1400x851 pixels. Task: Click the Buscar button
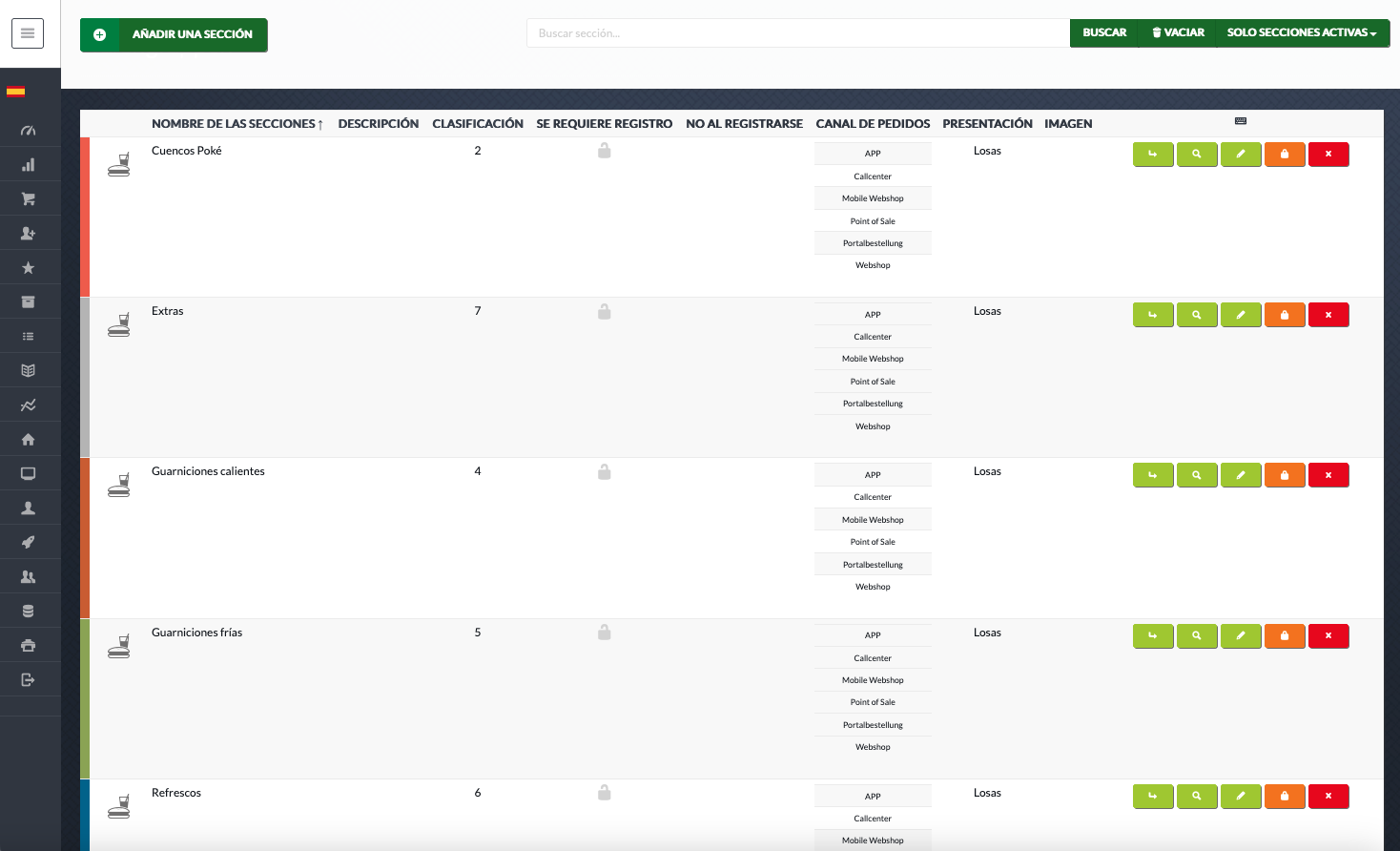1104,32
